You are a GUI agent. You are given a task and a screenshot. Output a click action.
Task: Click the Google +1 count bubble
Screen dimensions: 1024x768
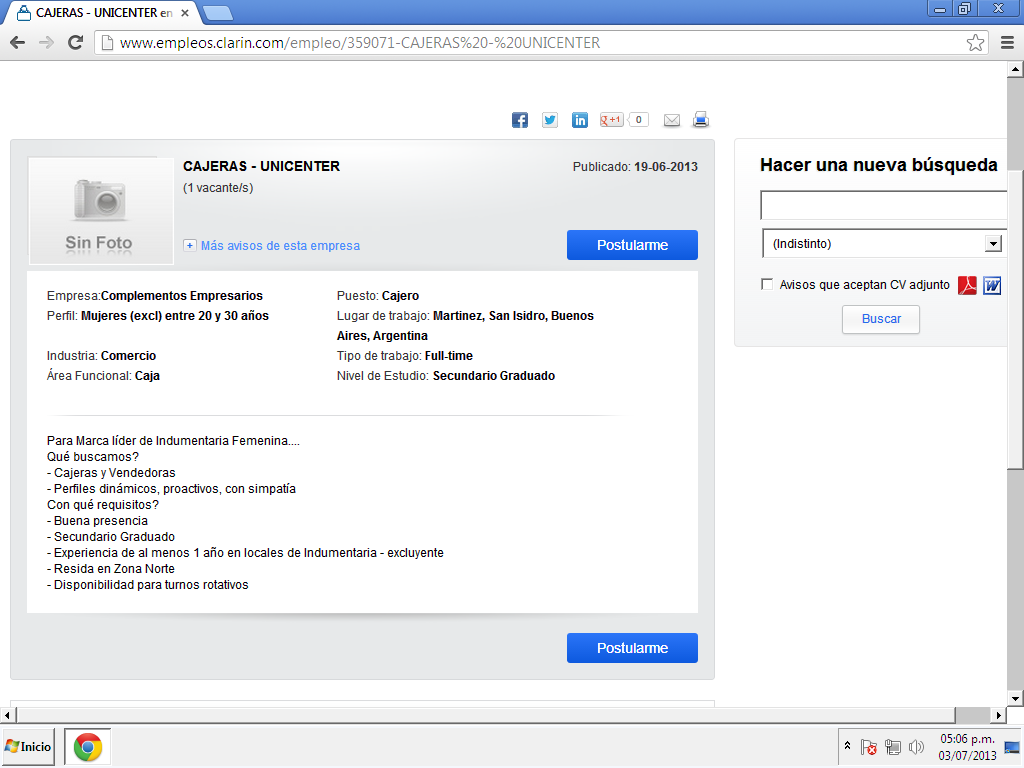point(639,120)
